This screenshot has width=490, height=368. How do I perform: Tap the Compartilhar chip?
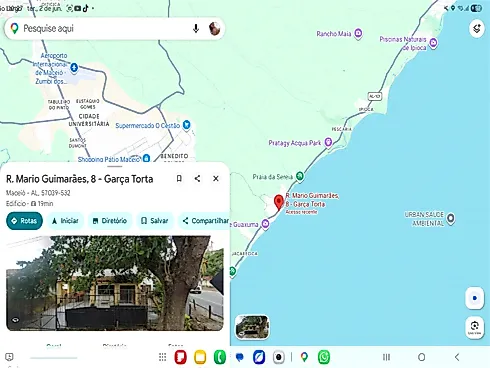tap(205, 221)
